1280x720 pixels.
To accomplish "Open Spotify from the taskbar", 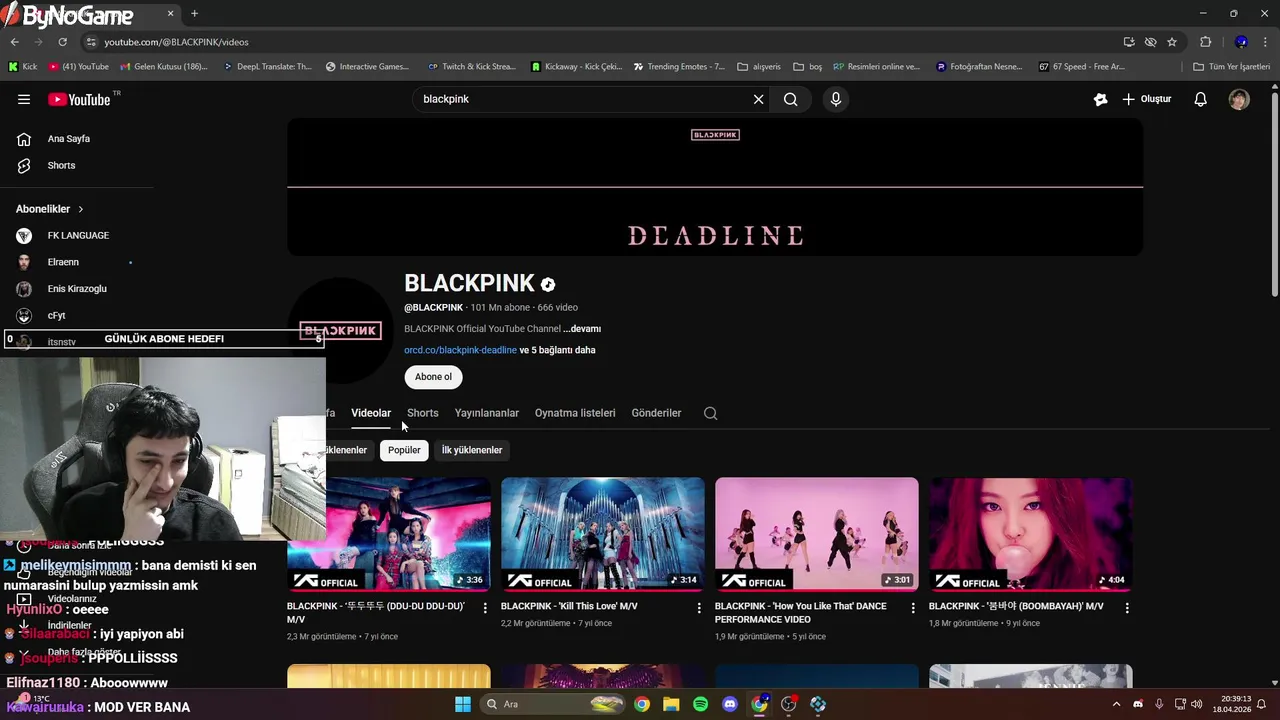I will (x=700, y=704).
